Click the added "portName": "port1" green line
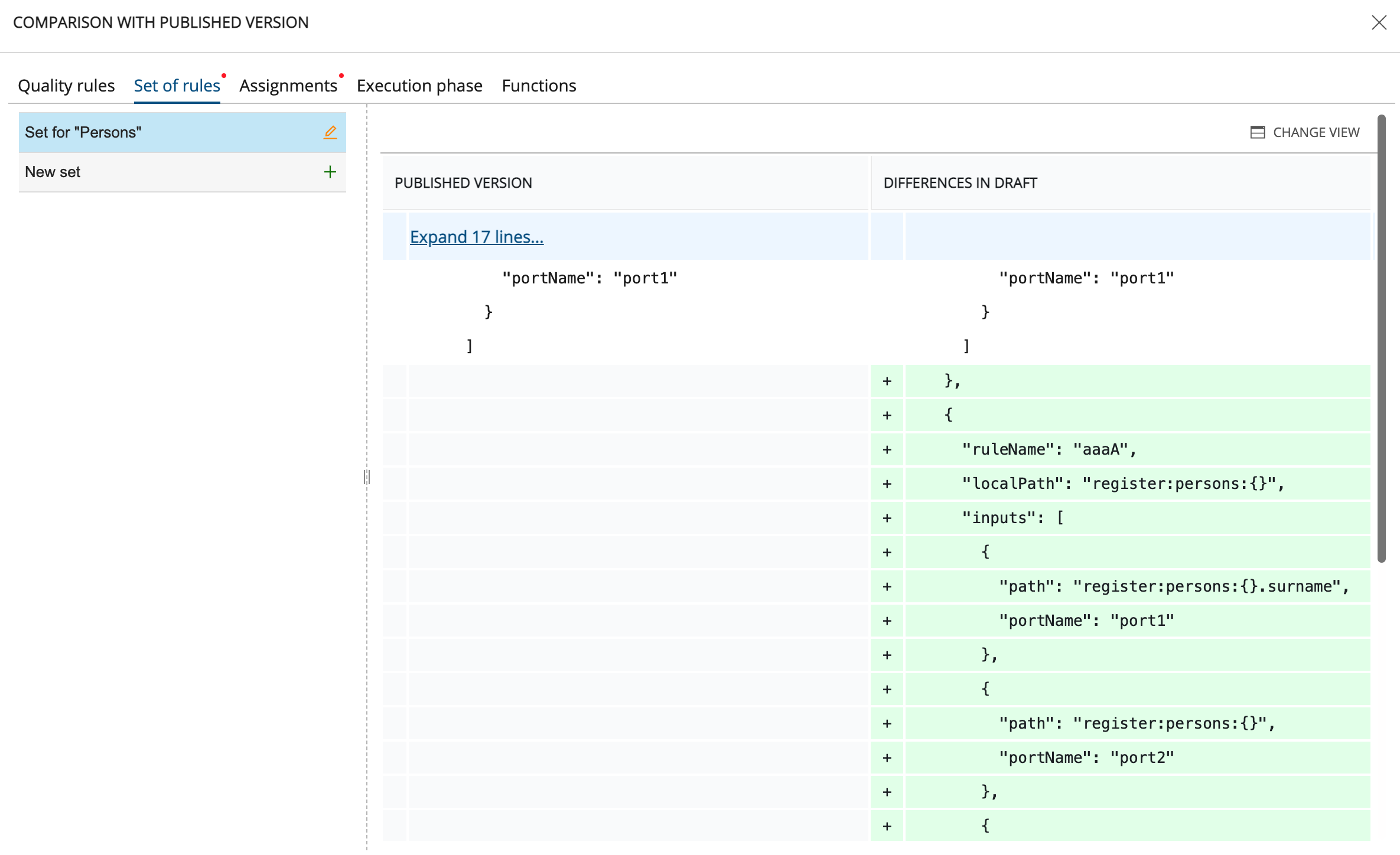The width and height of the screenshot is (1400, 855). 1138,621
